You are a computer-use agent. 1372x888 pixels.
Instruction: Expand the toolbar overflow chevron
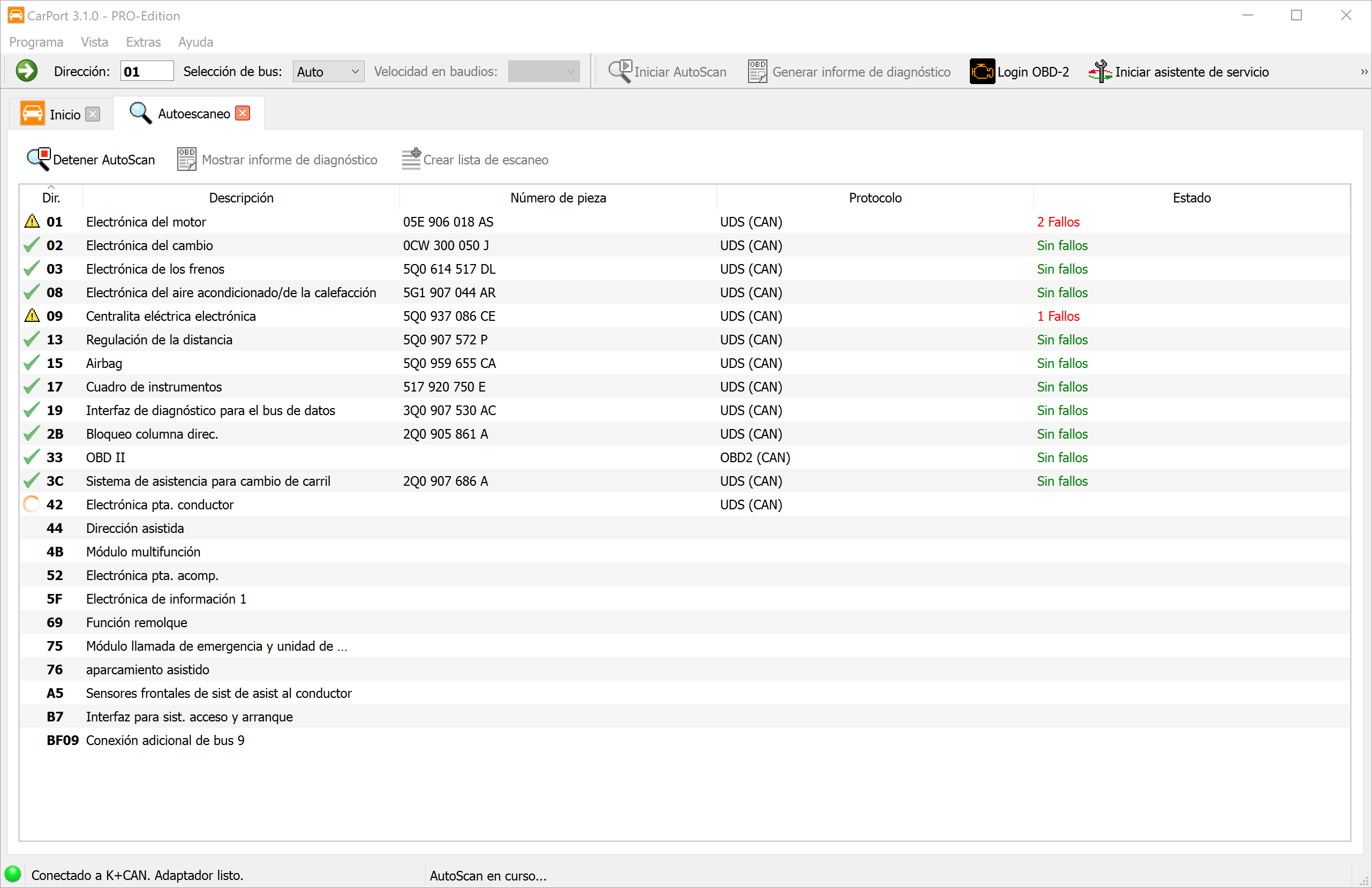pyautogui.click(x=1364, y=72)
